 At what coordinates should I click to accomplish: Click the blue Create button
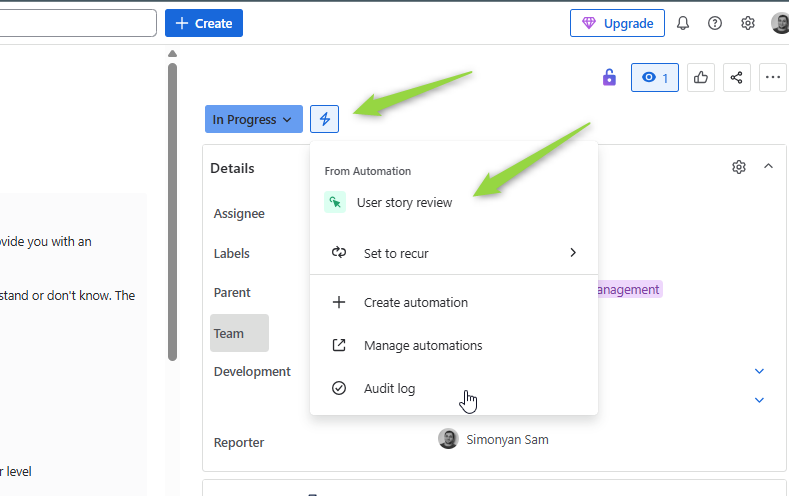tap(204, 23)
